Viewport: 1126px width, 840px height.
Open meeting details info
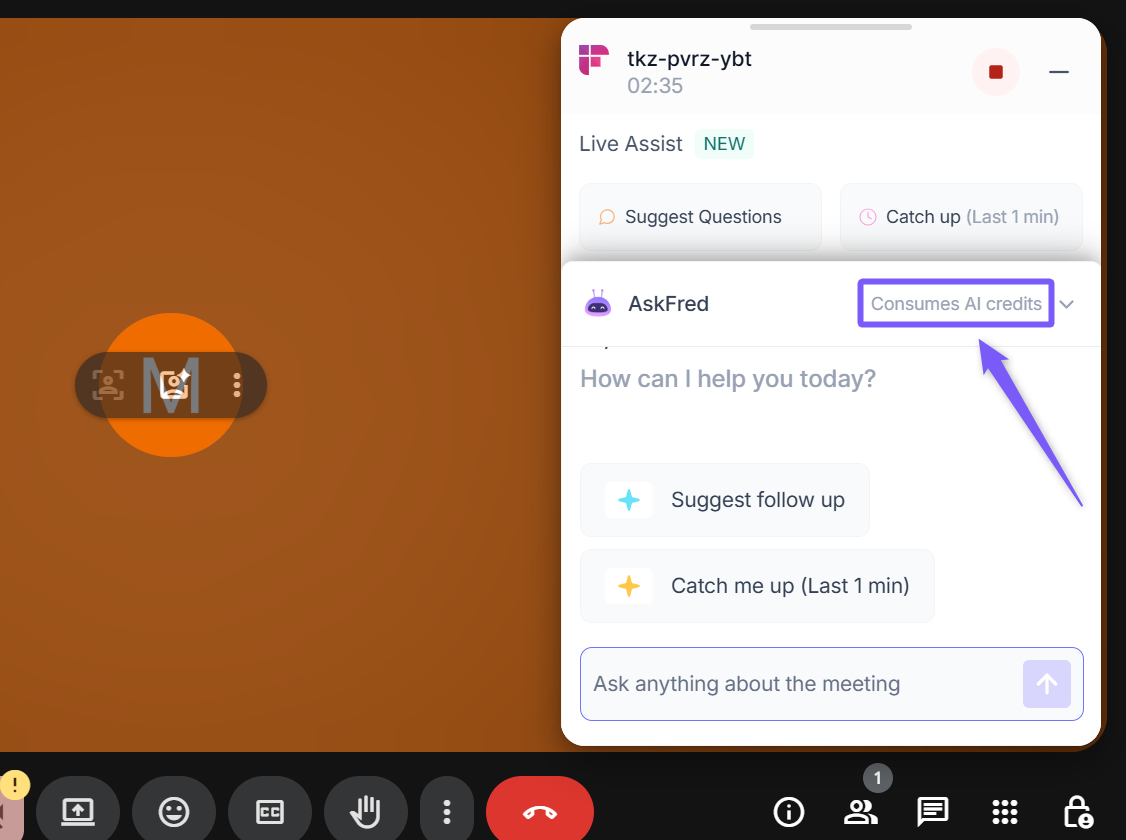point(788,812)
